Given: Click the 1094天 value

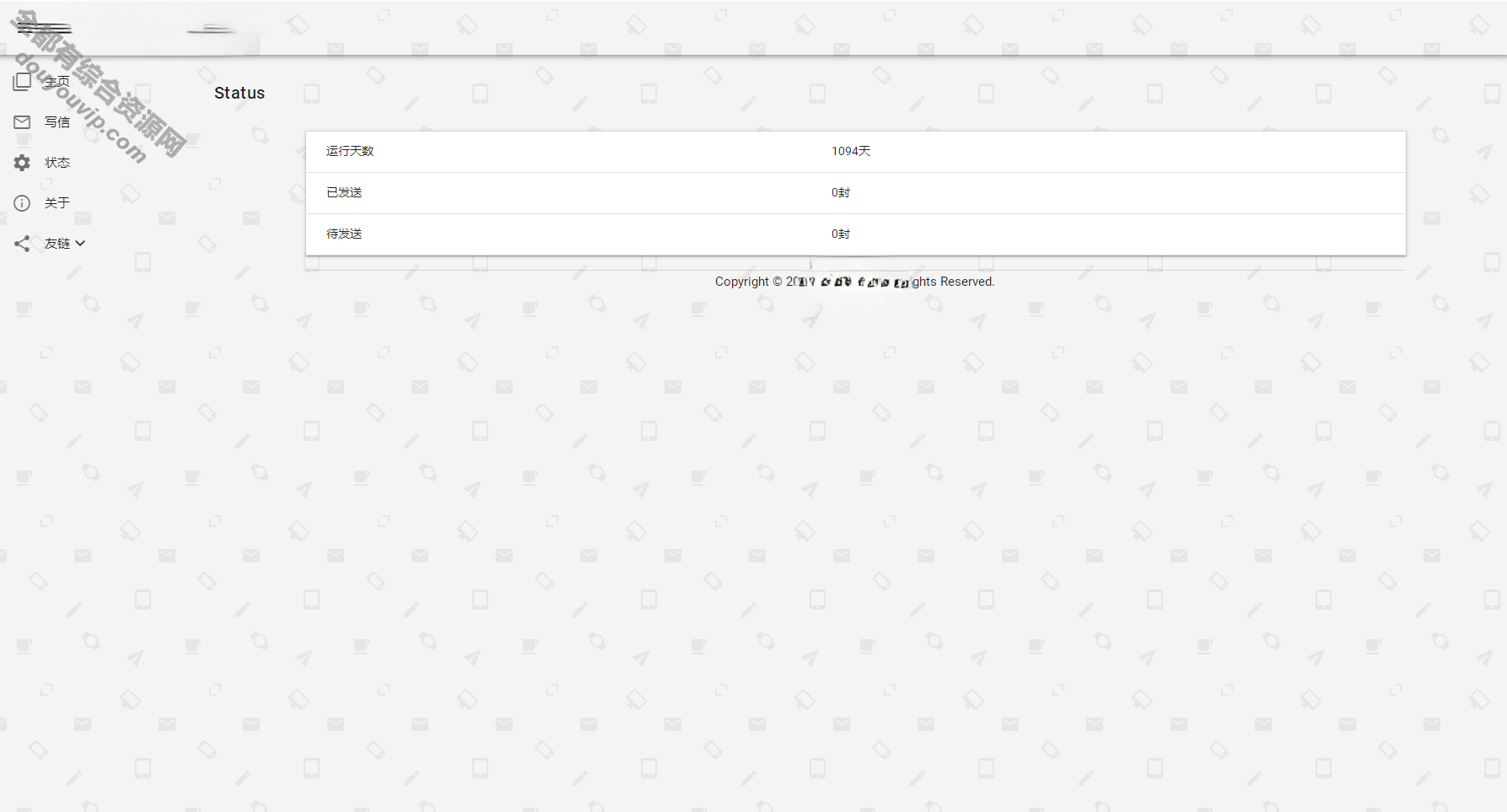Looking at the screenshot, I should click(x=851, y=151).
